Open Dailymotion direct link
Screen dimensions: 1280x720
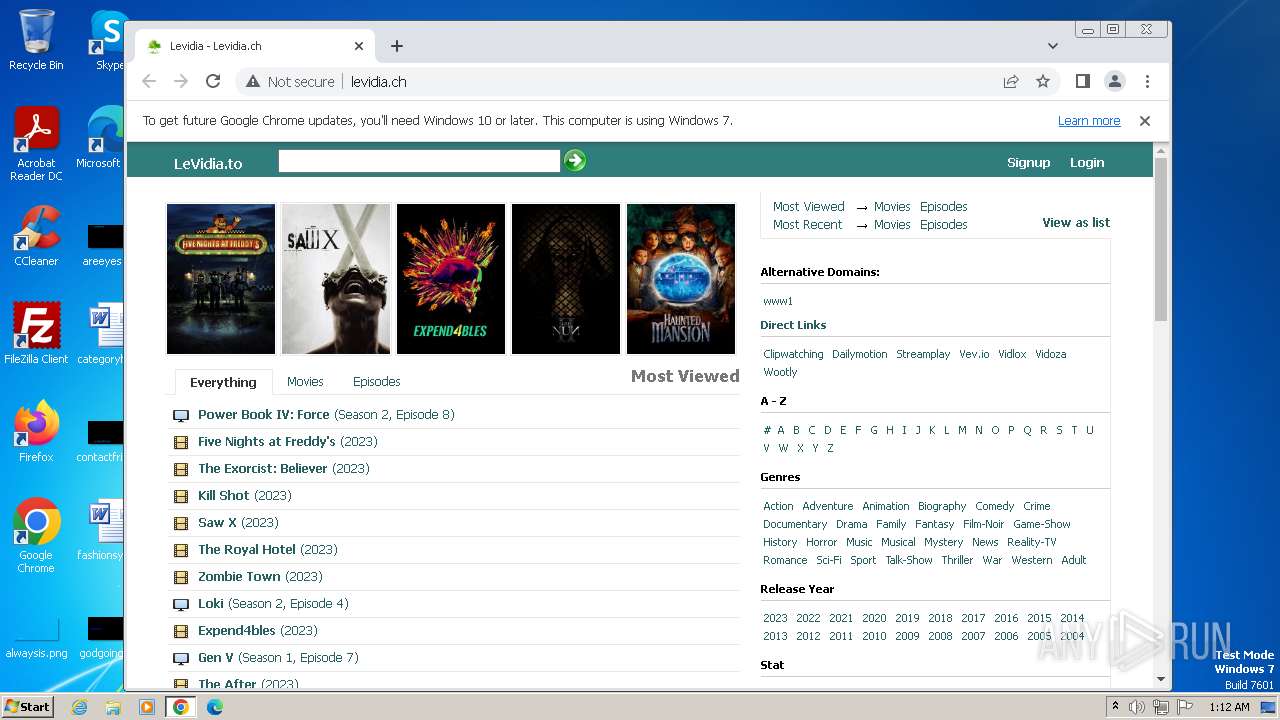(860, 354)
